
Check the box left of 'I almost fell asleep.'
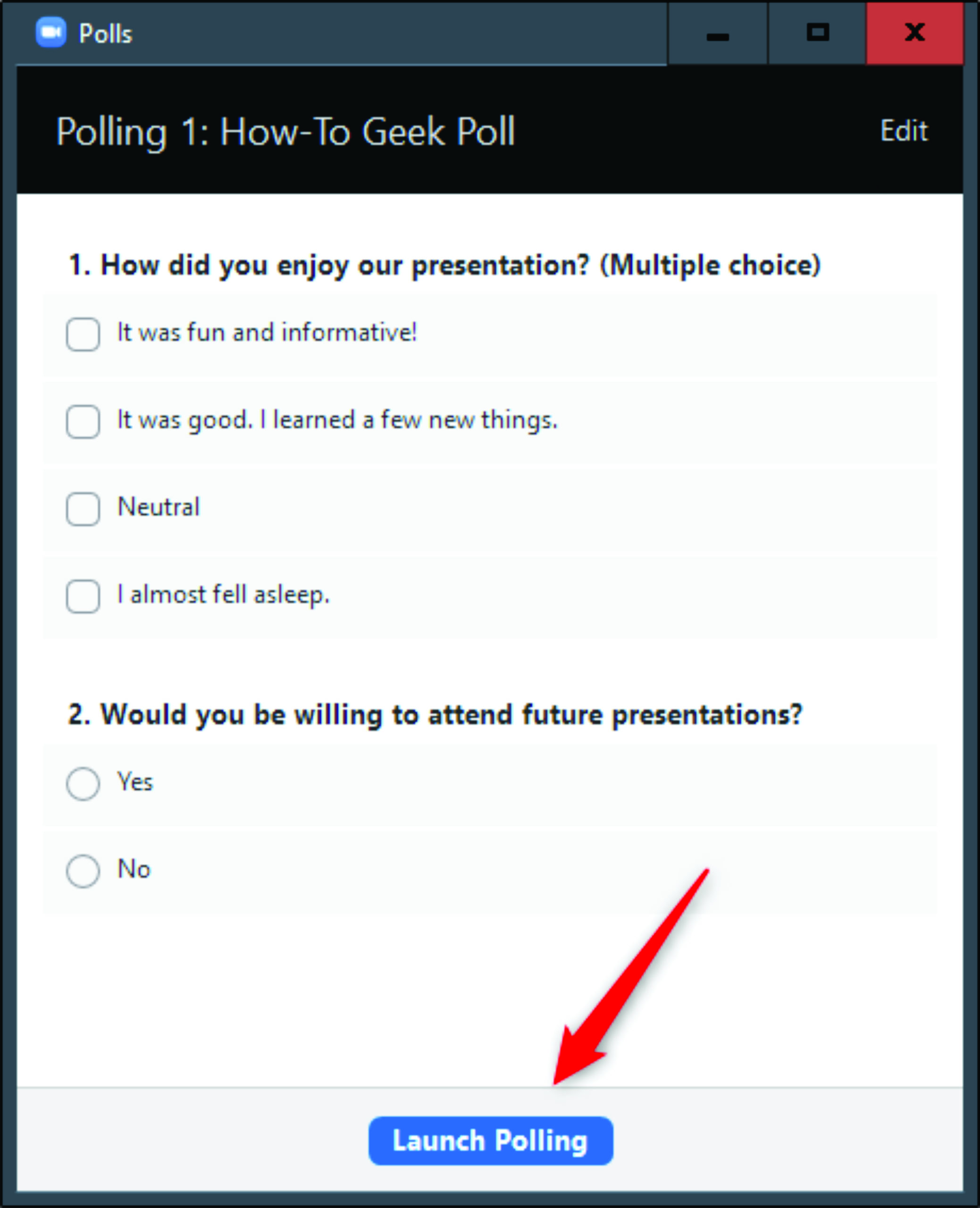coord(83,596)
